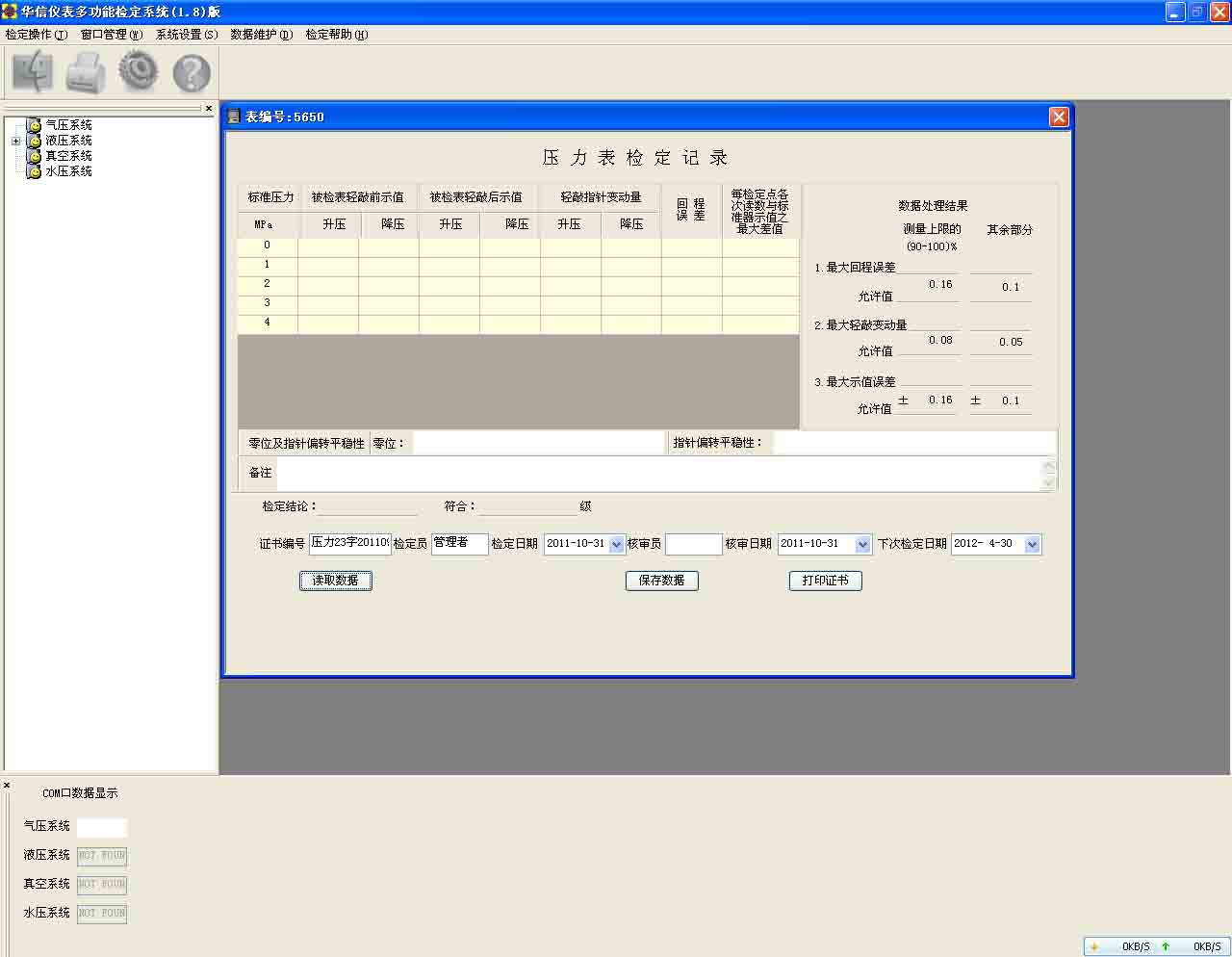The image size is (1232, 957).
Task: Click the 读取数据 button
Action: (x=335, y=581)
